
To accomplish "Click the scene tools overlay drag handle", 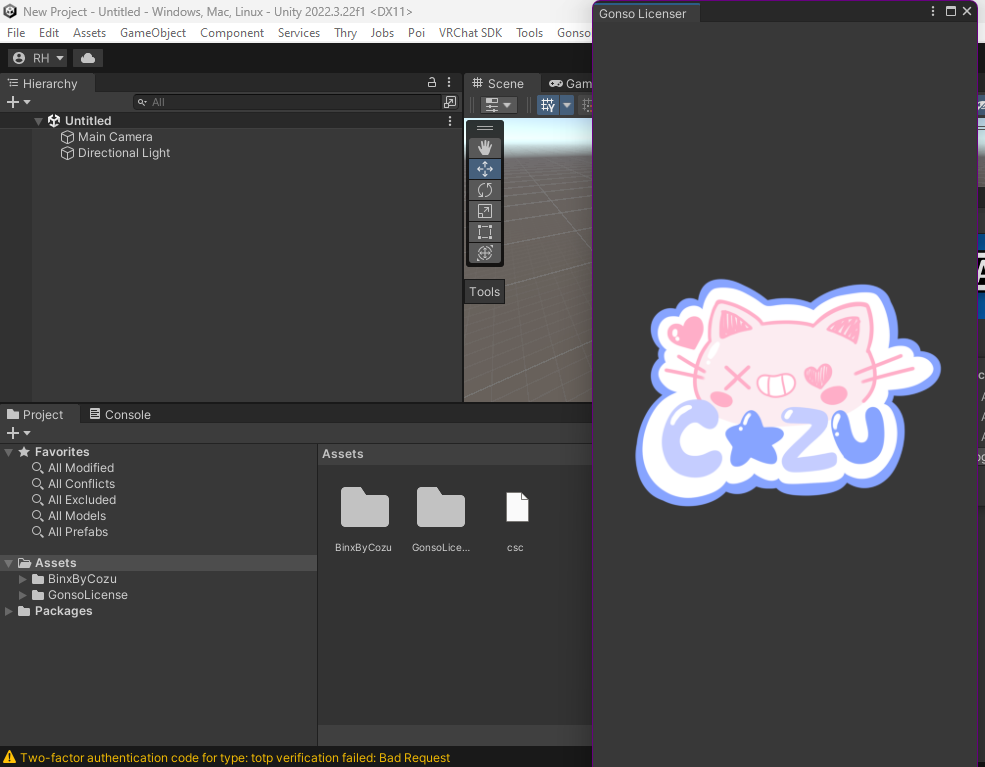I will (x=484, y=128).
